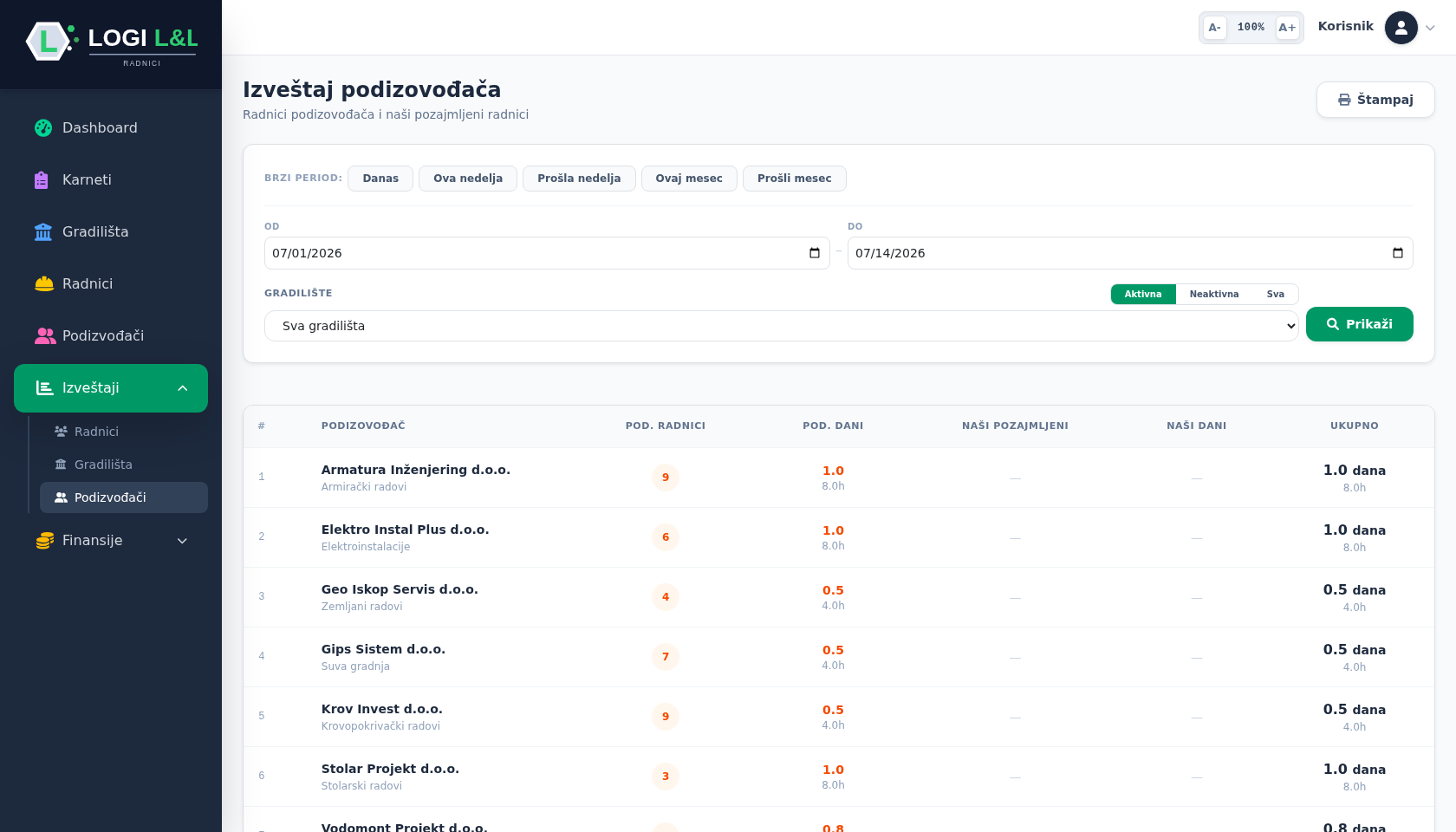The image size is (1456, 832).
Task: Click the Prikaži search button
Action: point(1359,324)
